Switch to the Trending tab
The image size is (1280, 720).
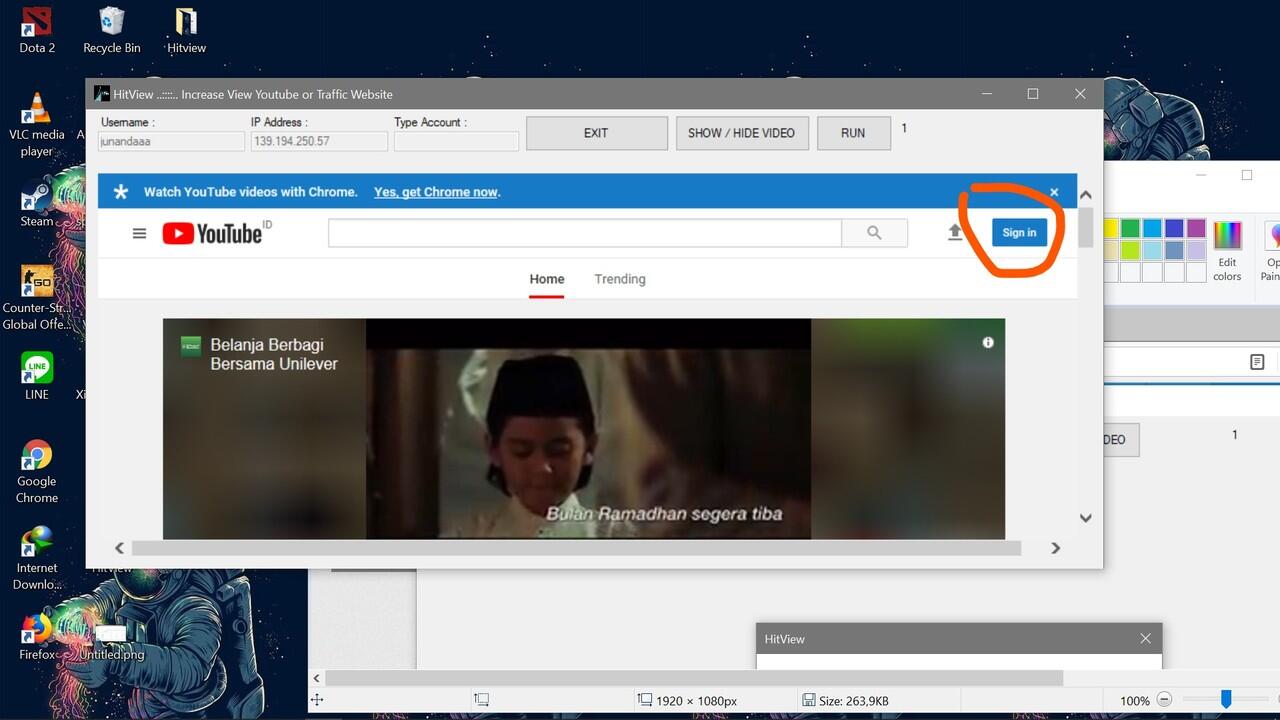620,279
